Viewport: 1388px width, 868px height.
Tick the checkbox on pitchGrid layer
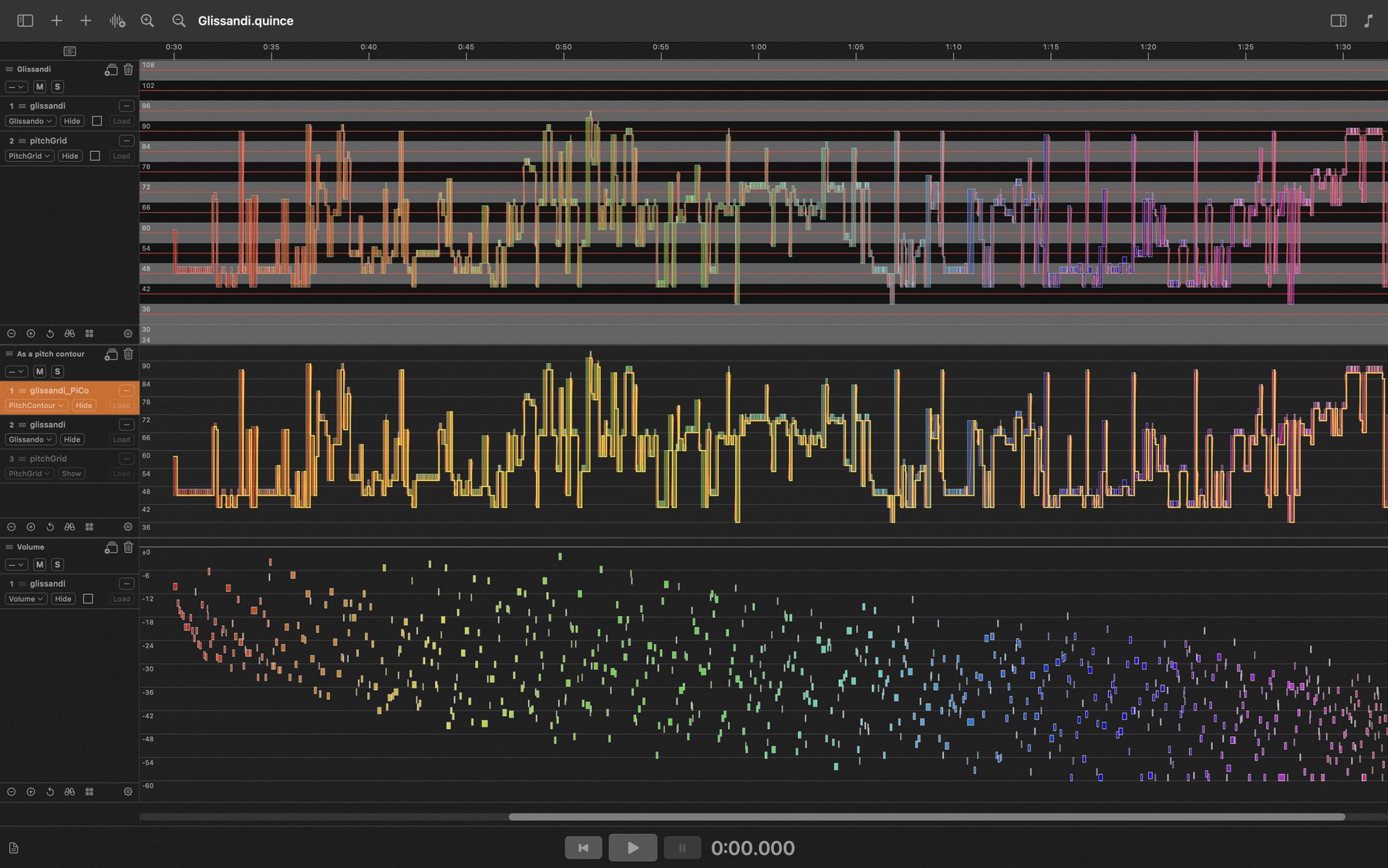(x=95, y=156)
